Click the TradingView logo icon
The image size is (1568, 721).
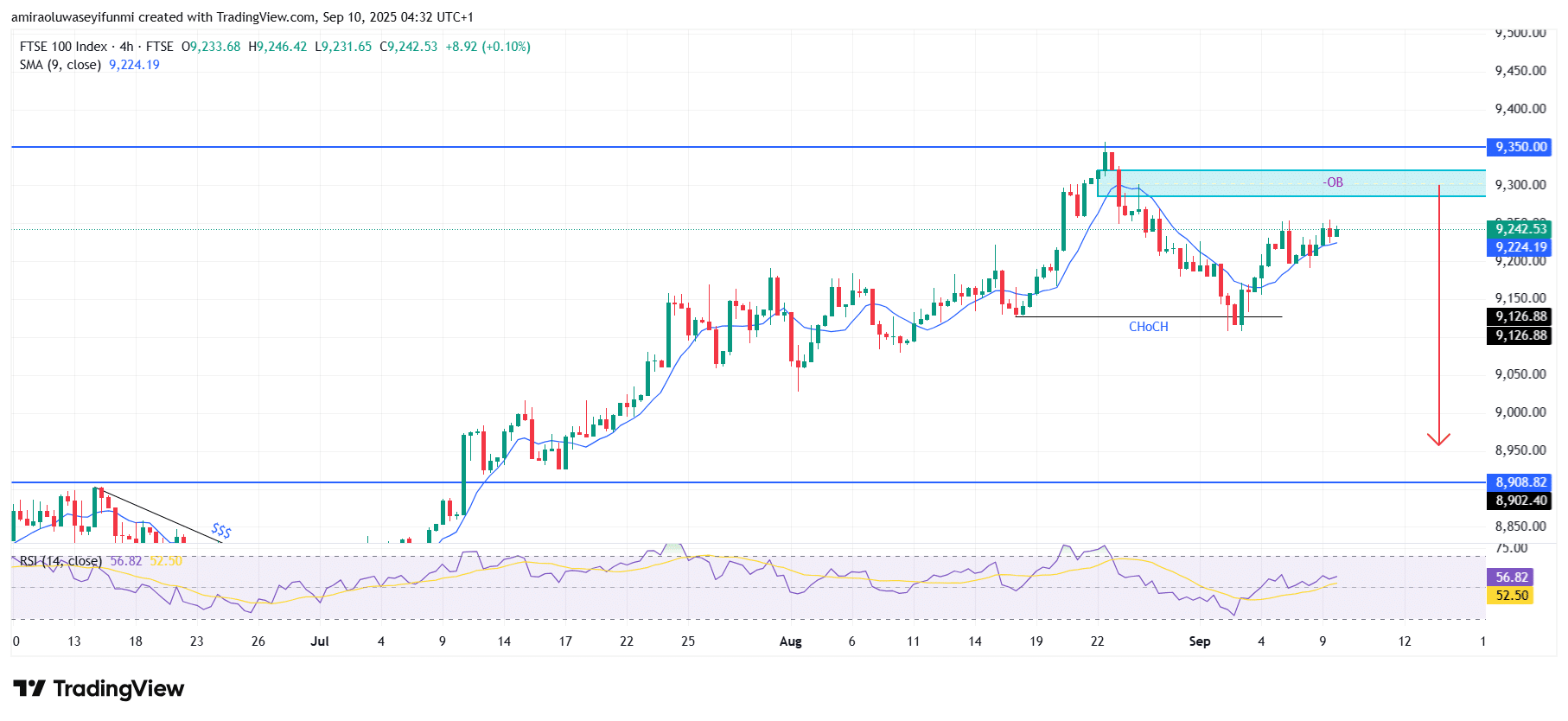(x=29, y=688)
